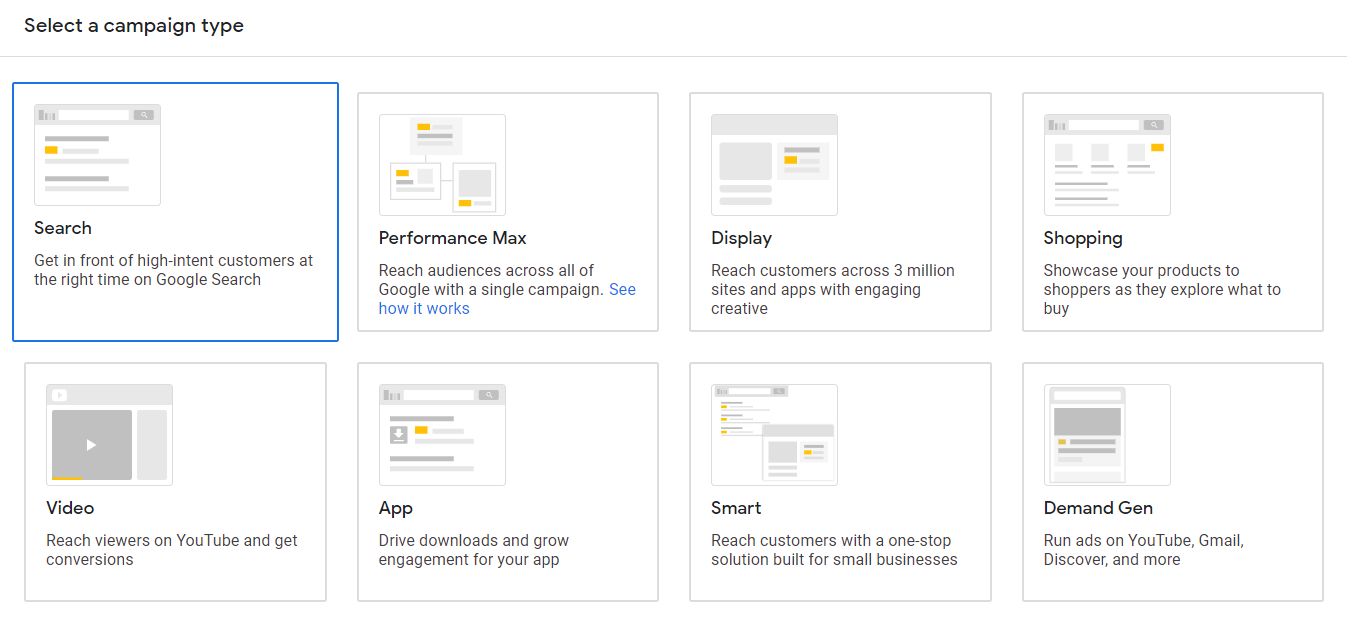Click 'Reach customers across 3 million sites' text
1347x628 pixels.
pos(832,289)
